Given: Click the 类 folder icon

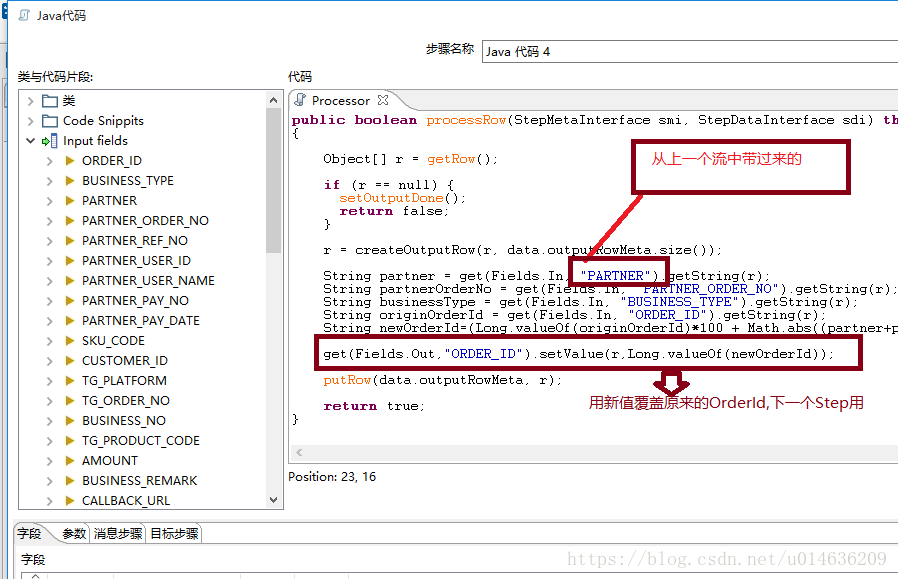Looking at the screenshot, I should pos(50,101).
